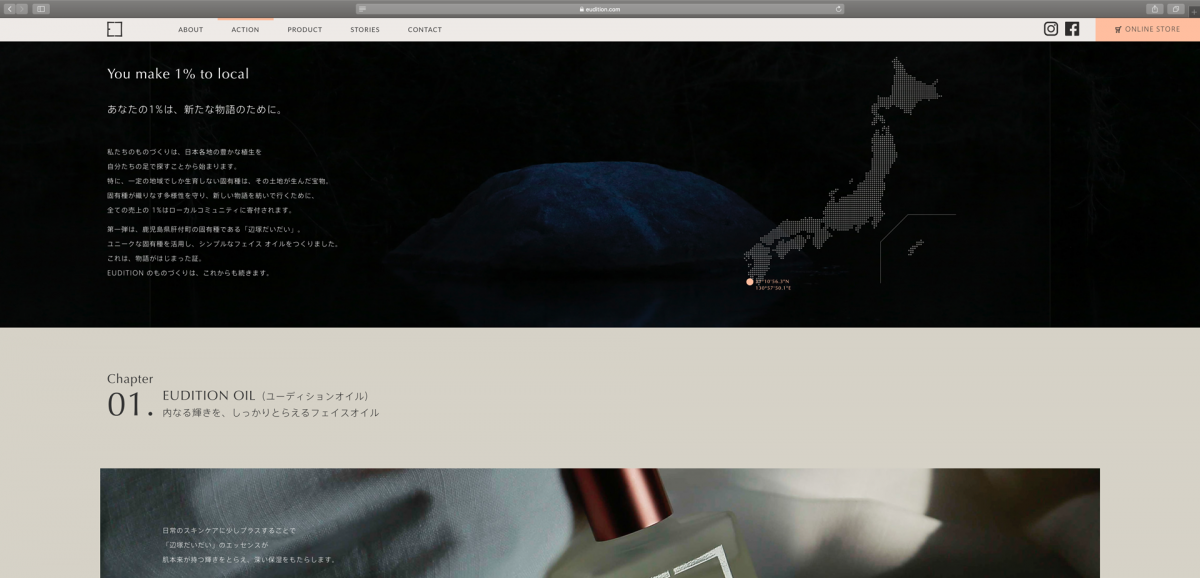This screenshot has width=1200, height=578.
Task: Add a new tab with plus button
Action: (1193, 10)
